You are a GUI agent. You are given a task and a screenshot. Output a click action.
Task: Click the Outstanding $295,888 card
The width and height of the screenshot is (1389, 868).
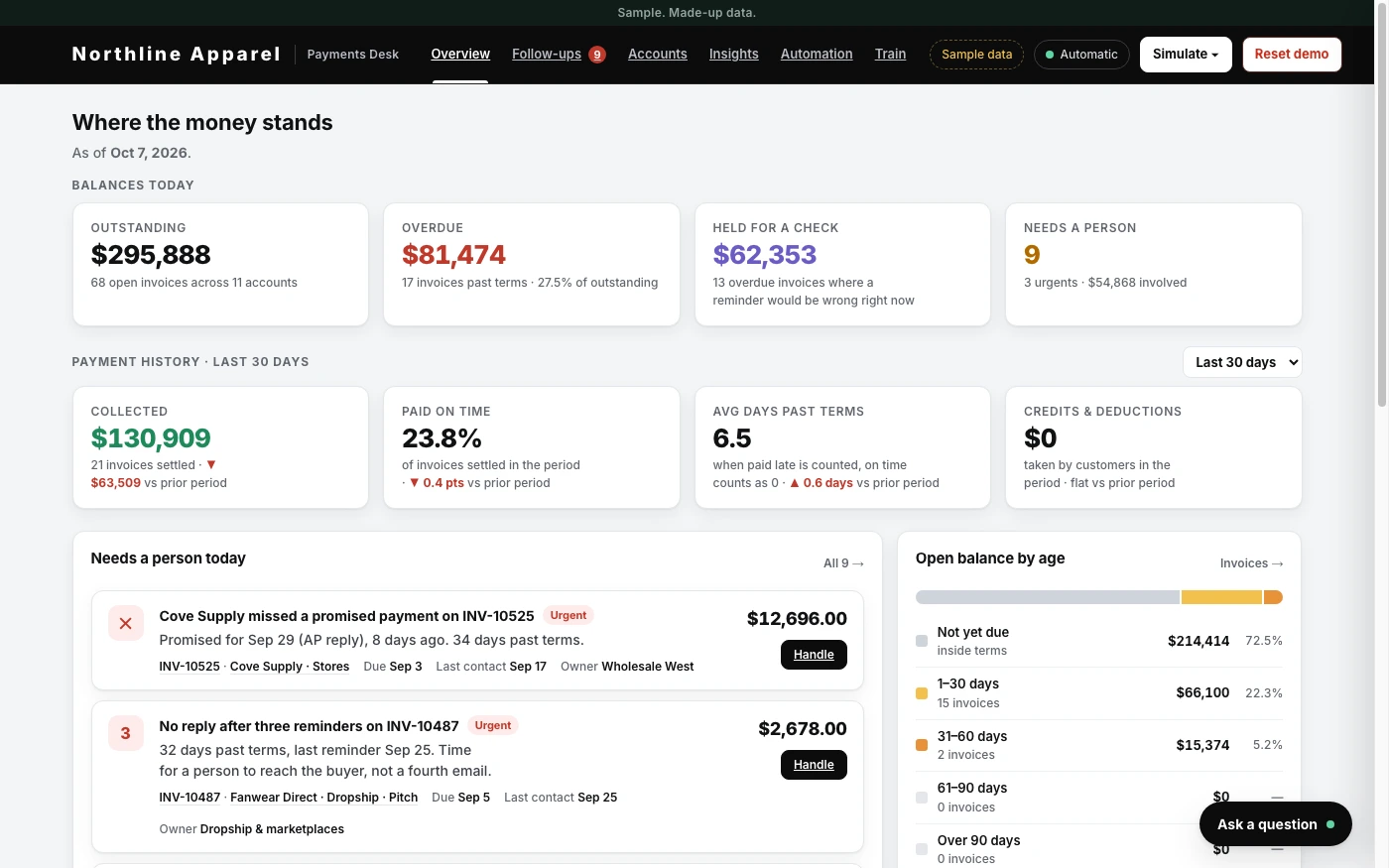coord(220,265)
